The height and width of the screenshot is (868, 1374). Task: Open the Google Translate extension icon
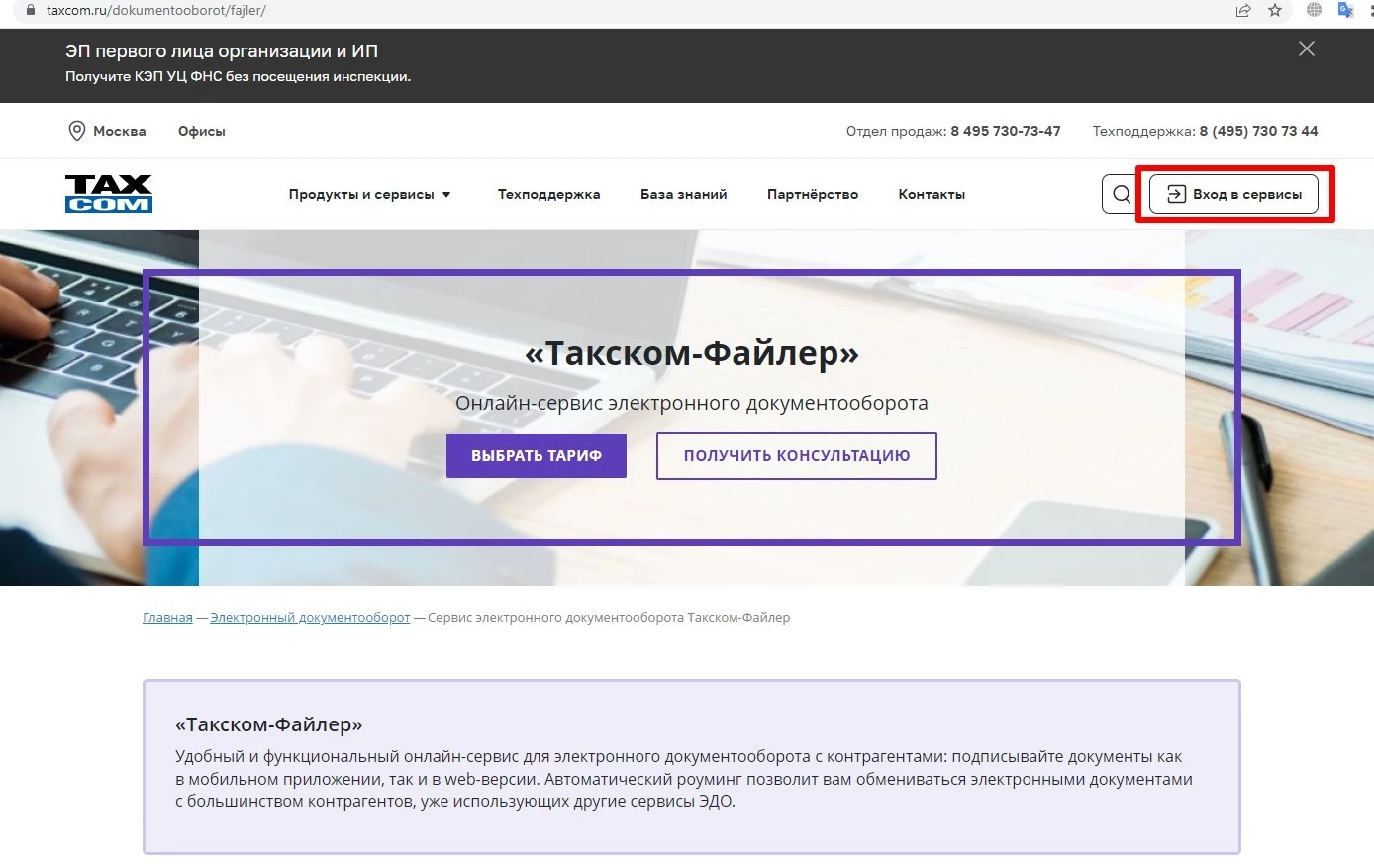[x=1345, y=10]
